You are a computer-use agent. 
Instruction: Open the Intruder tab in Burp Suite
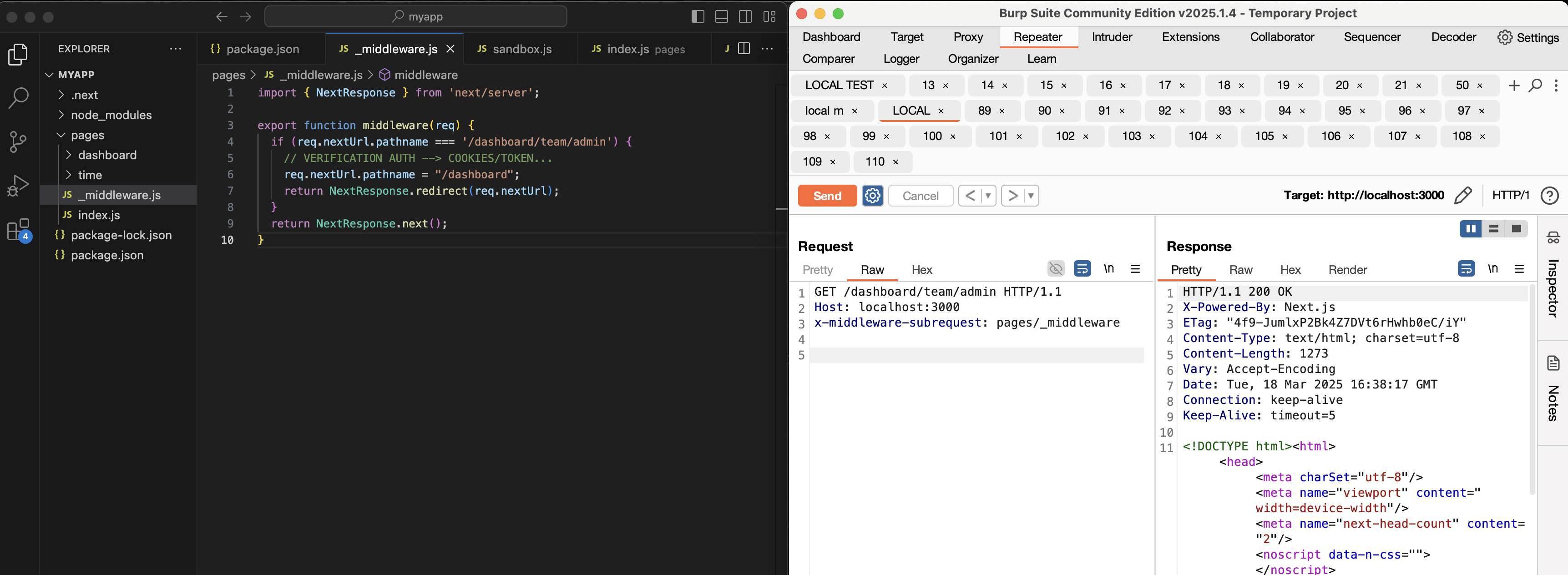click(1112, 37)
